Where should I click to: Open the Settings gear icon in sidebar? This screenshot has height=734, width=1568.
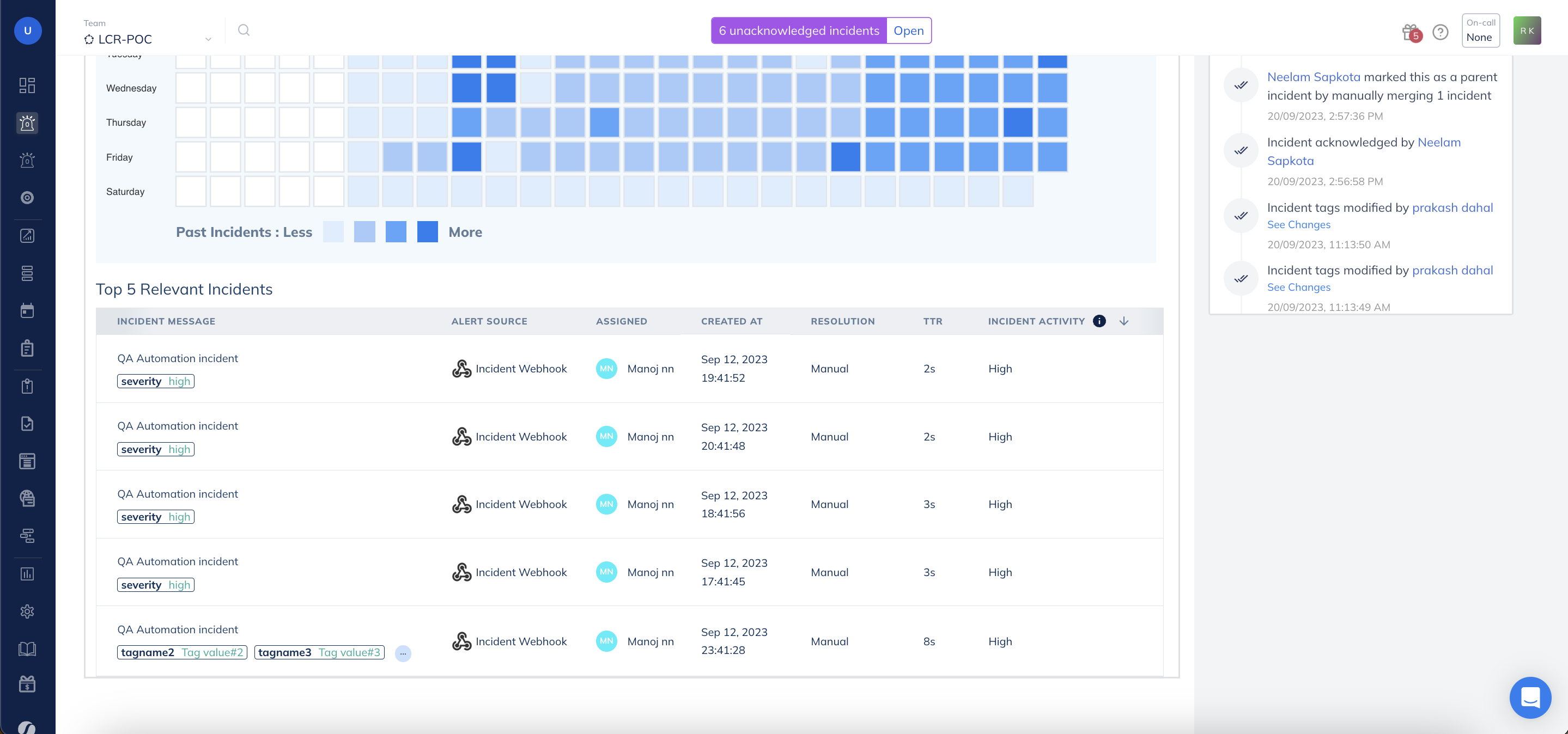coord(27,612)
